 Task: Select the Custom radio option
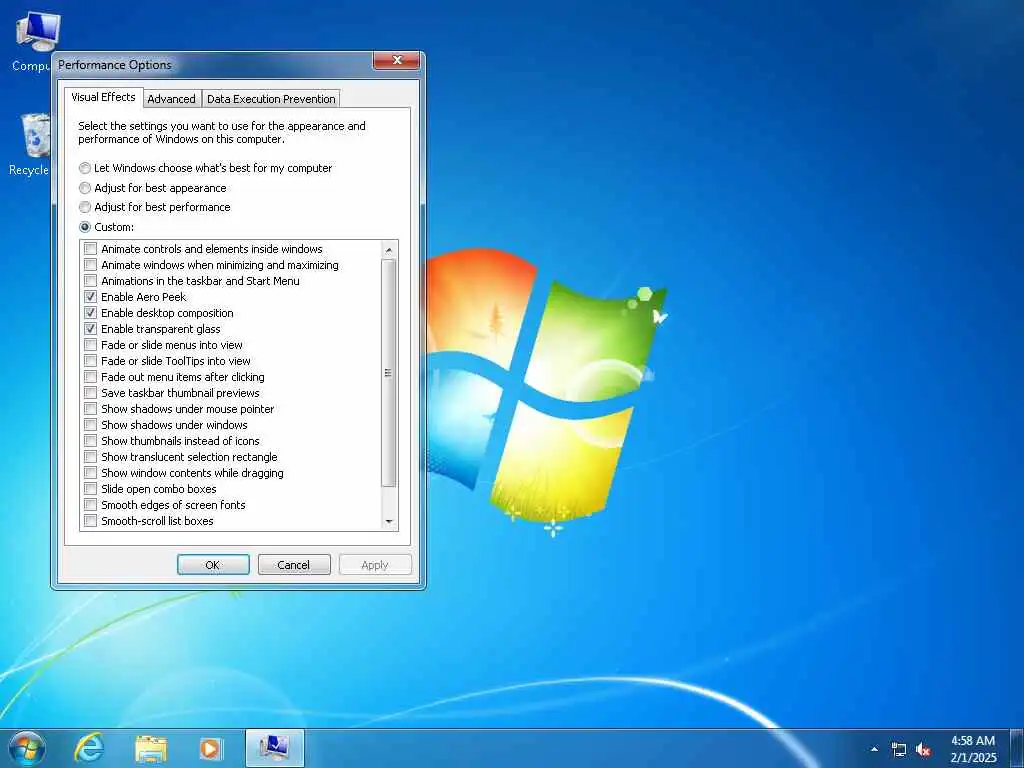click(x=106, y=227)
